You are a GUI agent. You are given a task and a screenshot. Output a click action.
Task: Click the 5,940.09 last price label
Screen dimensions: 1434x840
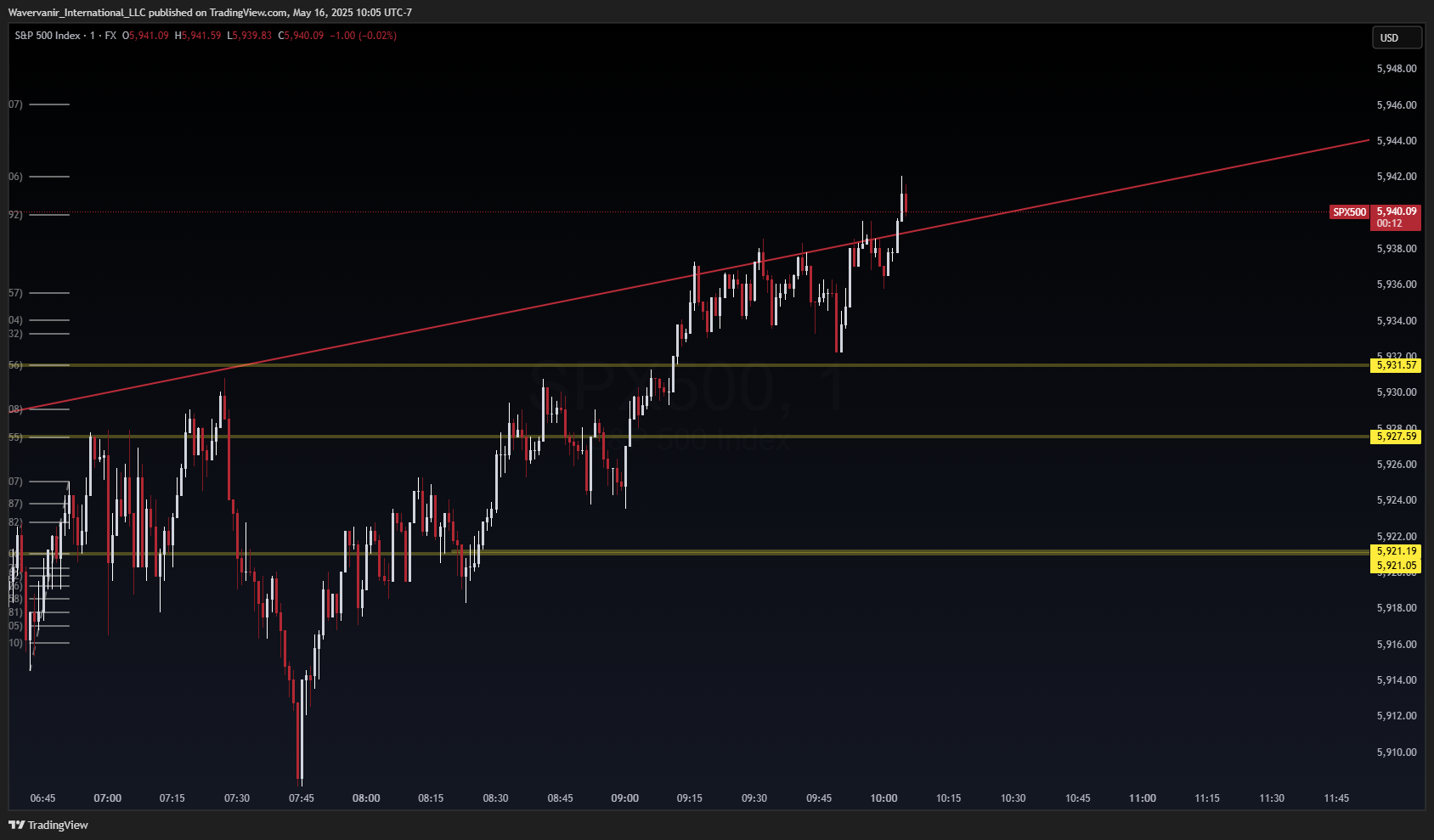pos(1397,211)
